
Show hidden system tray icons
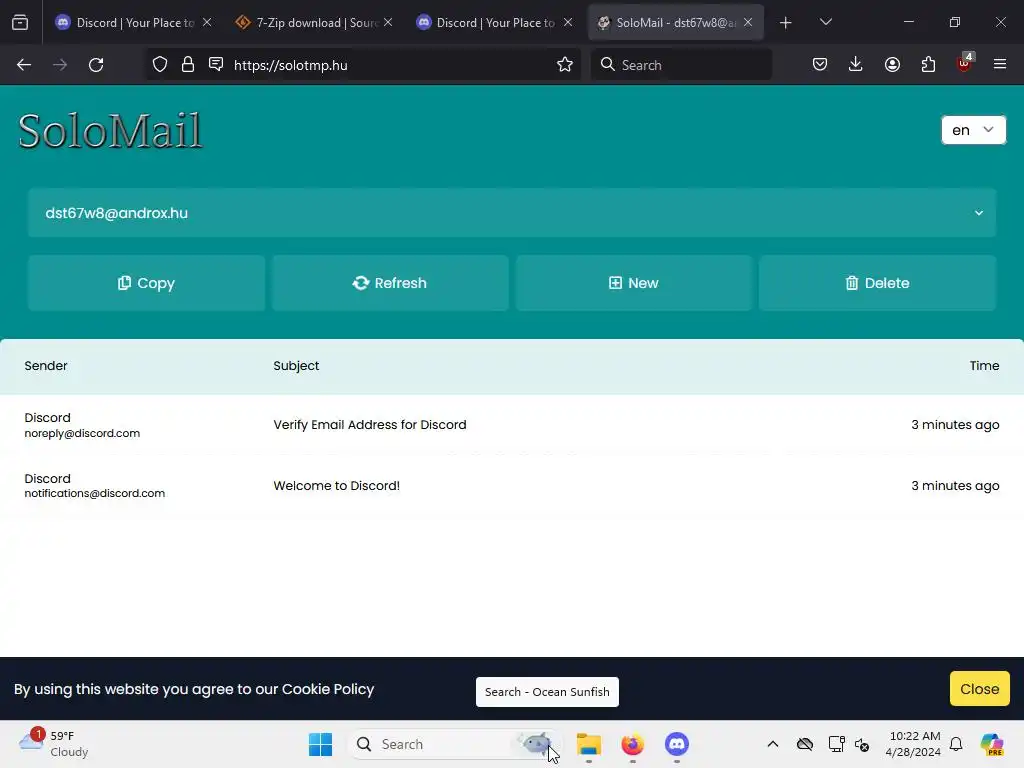(773, 744)
